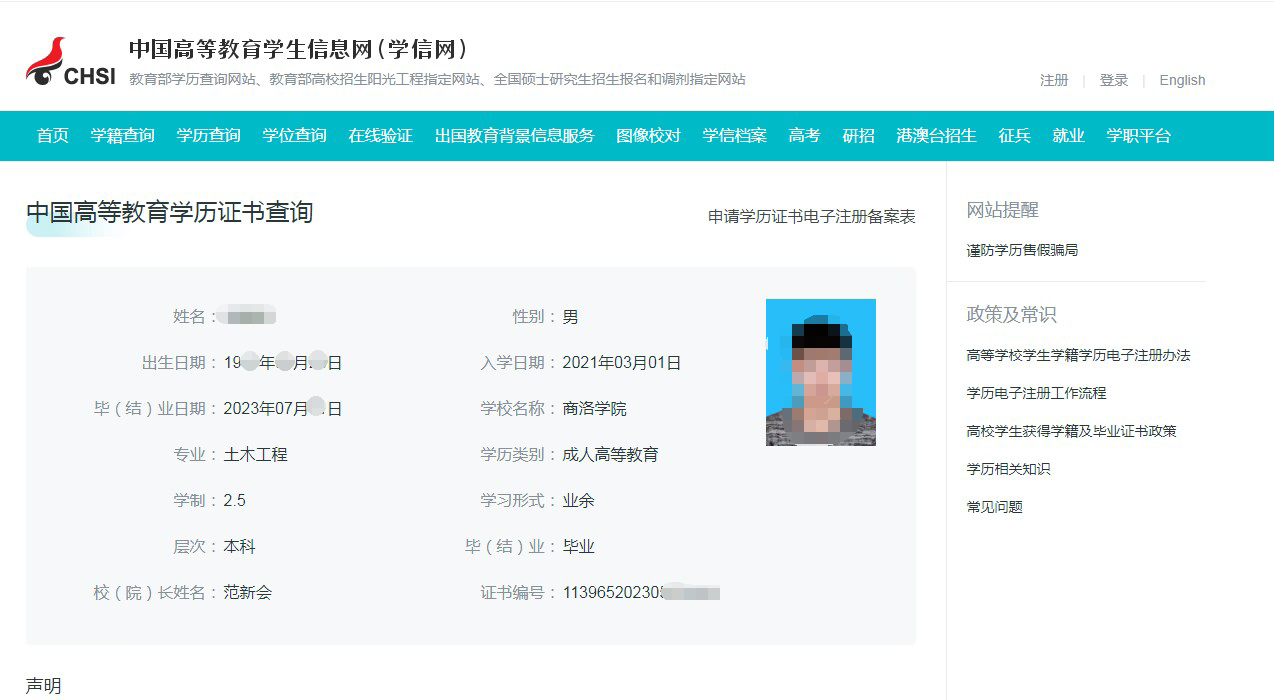Open 高等学校学生学籍学历电子注册办法 link
Screen dimensions: 1274x700
[1078, 355]
